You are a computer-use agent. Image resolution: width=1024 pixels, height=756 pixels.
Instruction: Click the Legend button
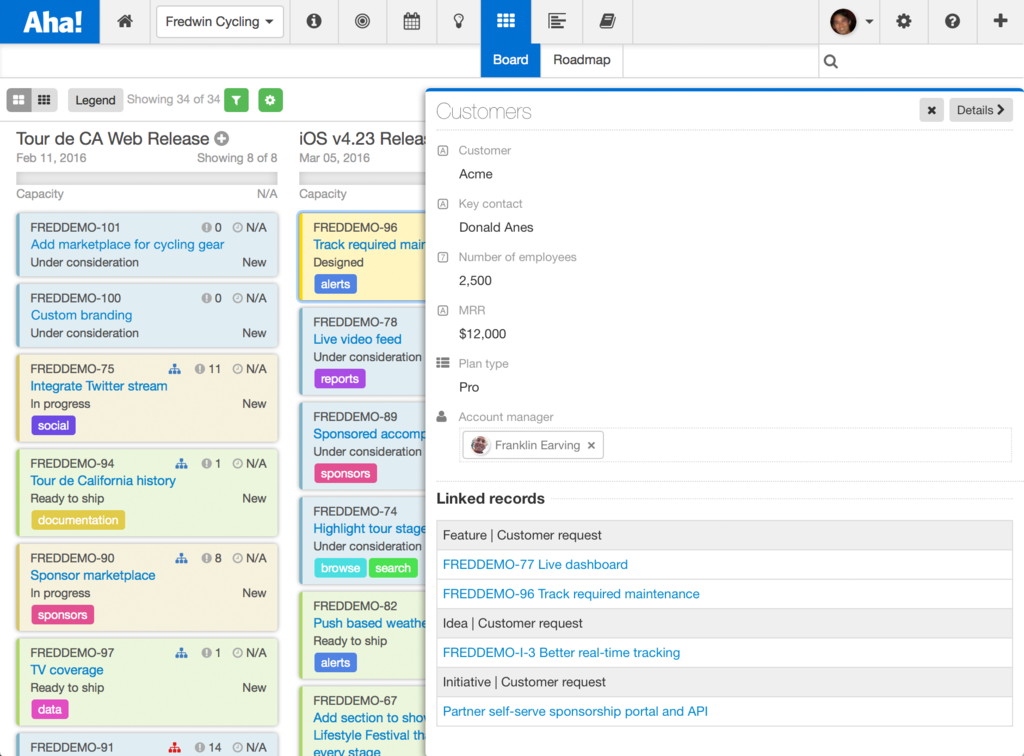pyautogui.click(x=95, y=100)
